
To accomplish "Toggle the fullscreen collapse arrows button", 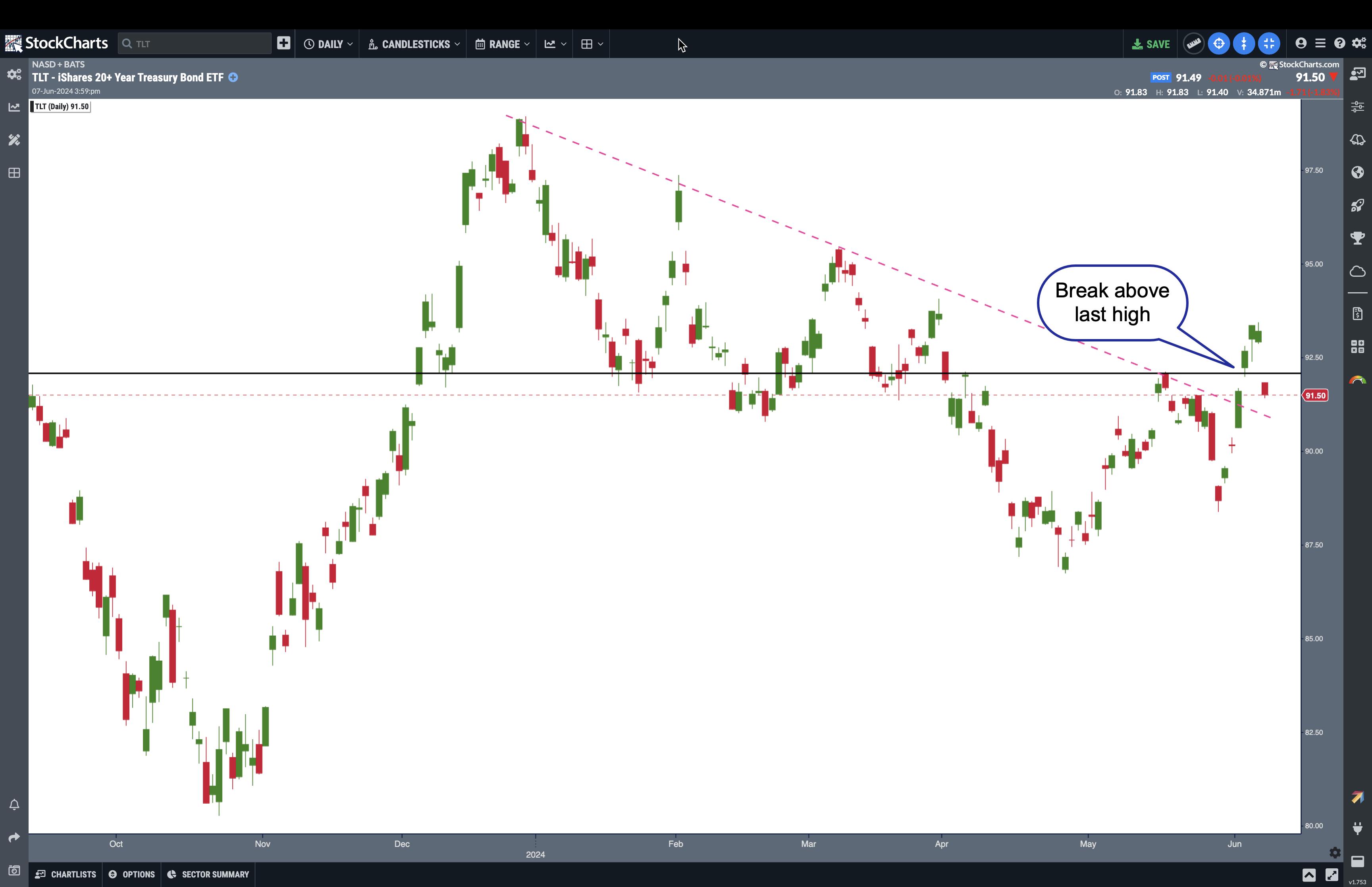I will 1269,44.
